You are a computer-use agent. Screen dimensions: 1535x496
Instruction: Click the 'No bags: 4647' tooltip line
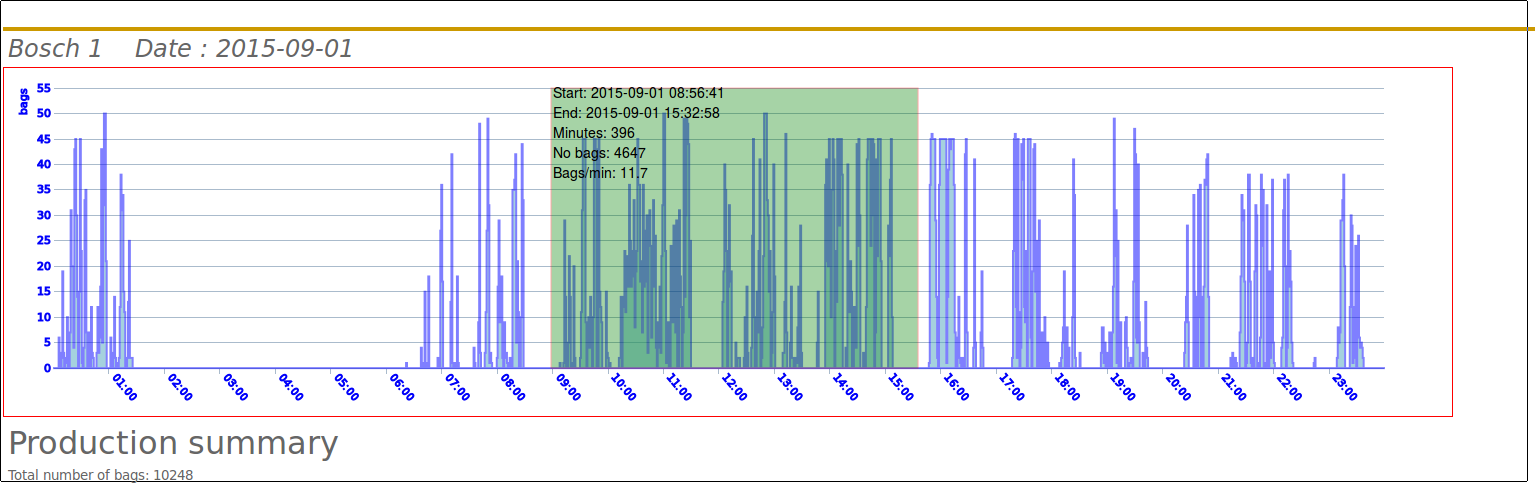[599, 153]
